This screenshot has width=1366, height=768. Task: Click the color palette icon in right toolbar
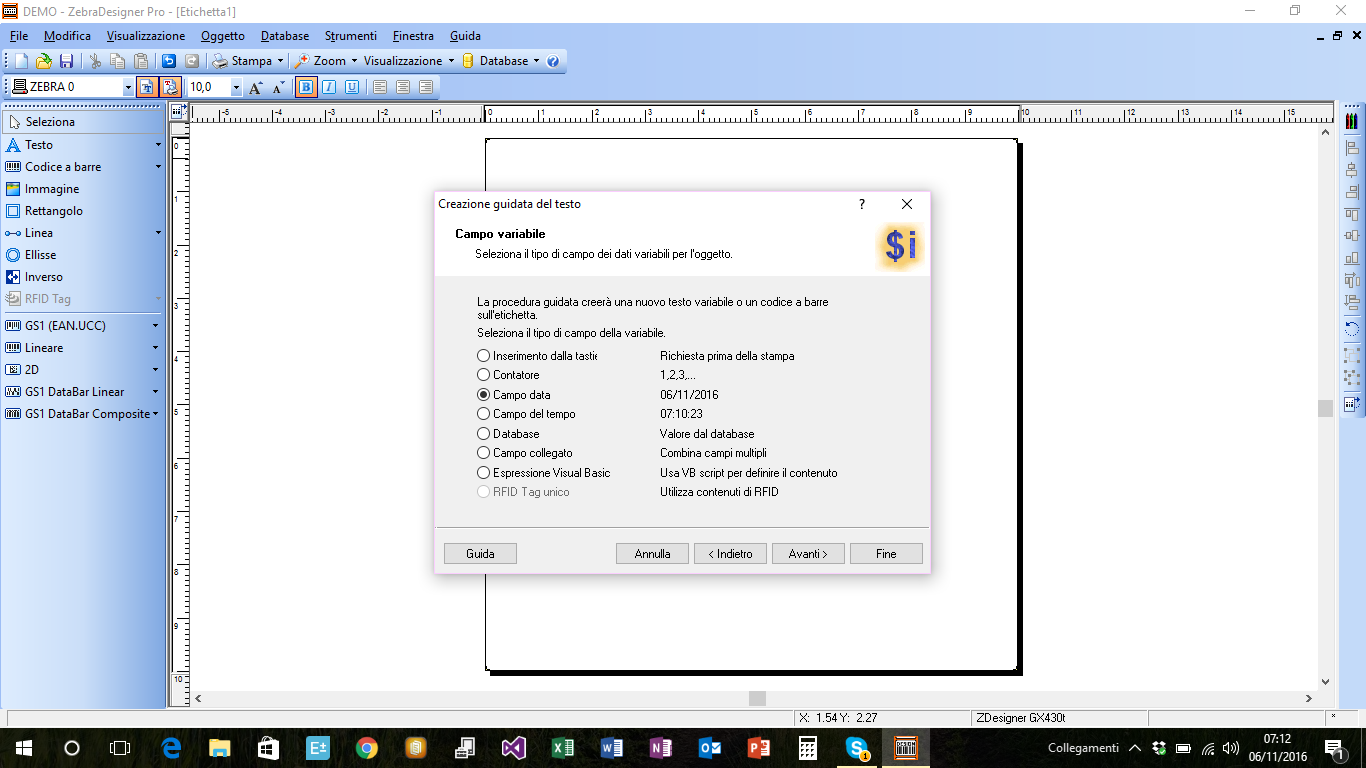tap(1352, 121)
